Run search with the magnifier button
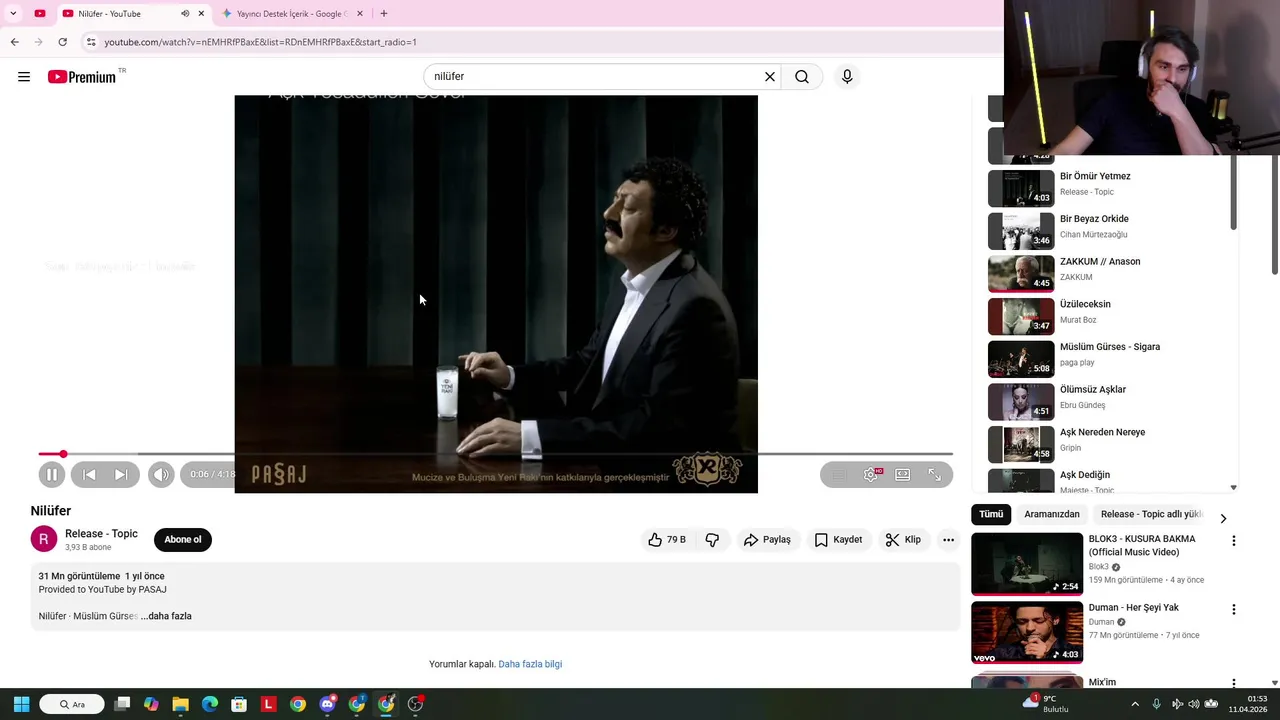This screenshot has width=1280, height=720. (802, 77)
